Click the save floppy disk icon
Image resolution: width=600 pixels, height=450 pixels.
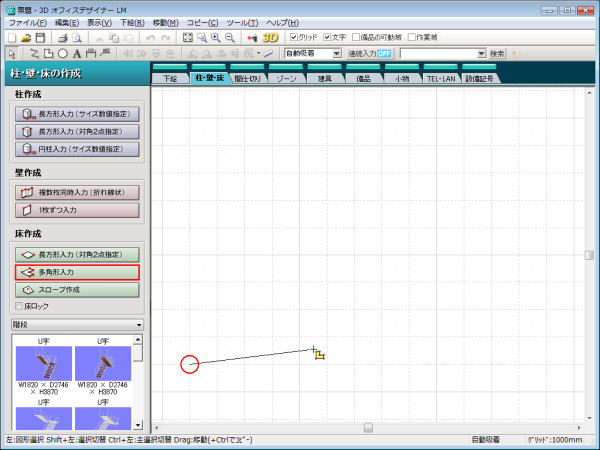click(41, 37)
